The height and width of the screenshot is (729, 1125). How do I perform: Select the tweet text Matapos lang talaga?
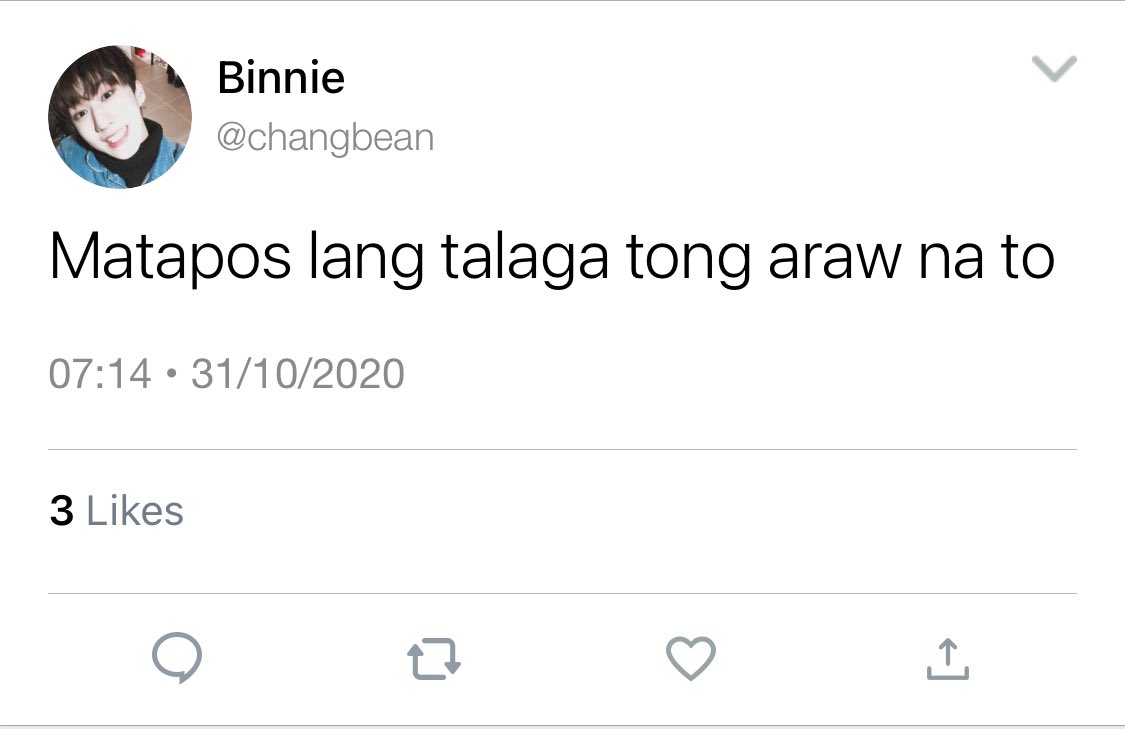[x=329, y=258]
